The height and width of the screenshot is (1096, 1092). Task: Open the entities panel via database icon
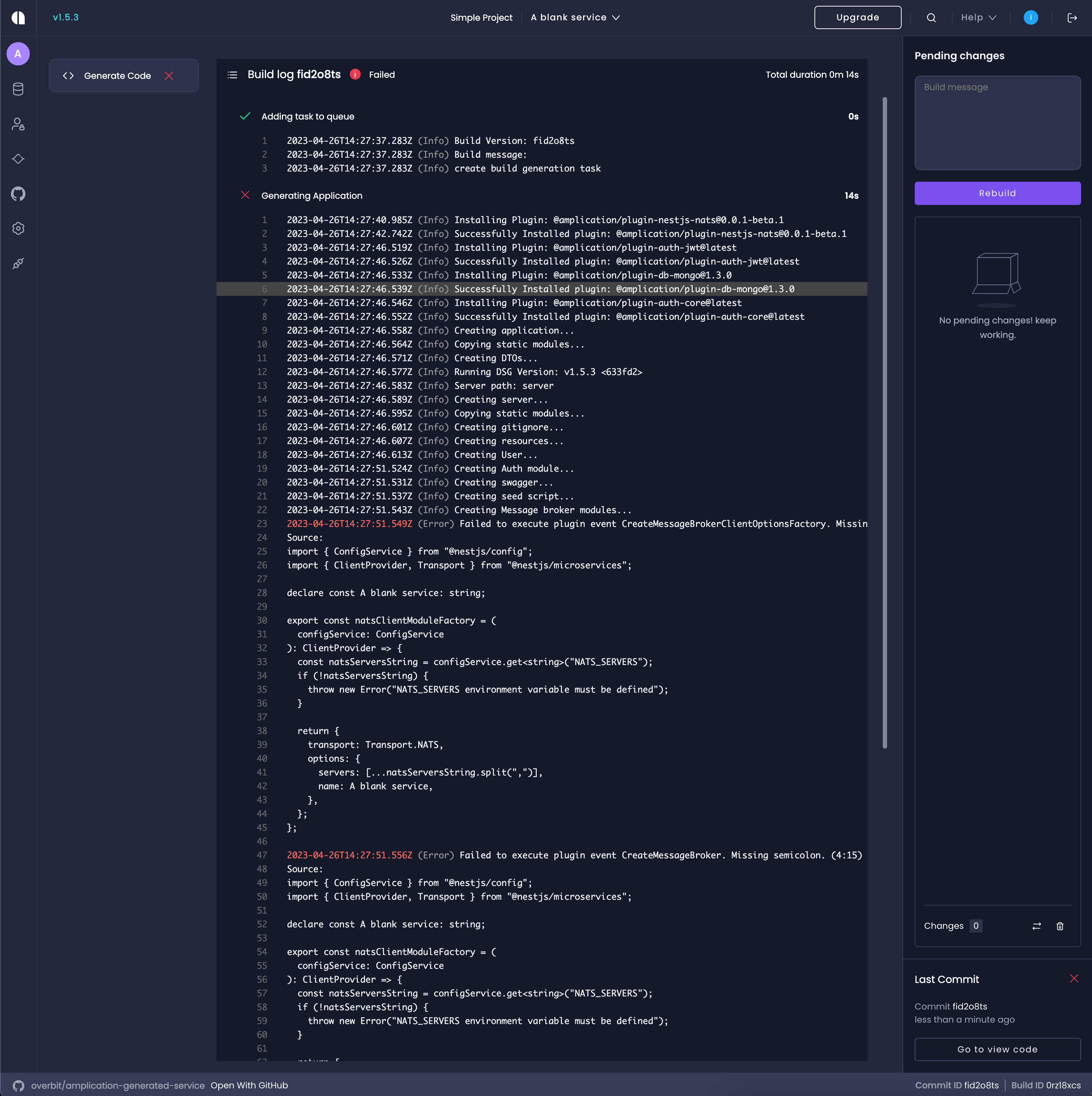pos(17,89)
